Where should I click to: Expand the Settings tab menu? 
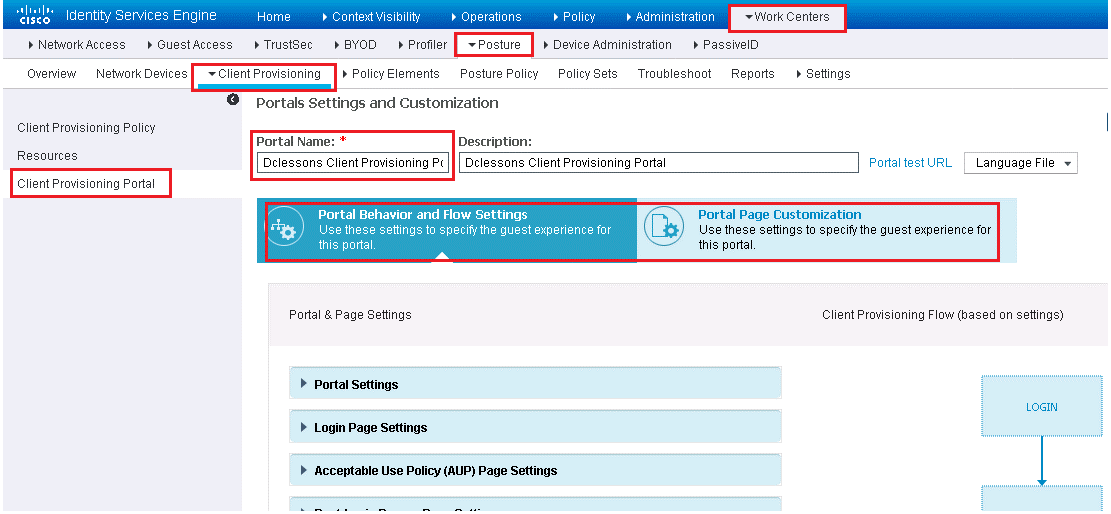pyautogui.click(x=823, y=74)
